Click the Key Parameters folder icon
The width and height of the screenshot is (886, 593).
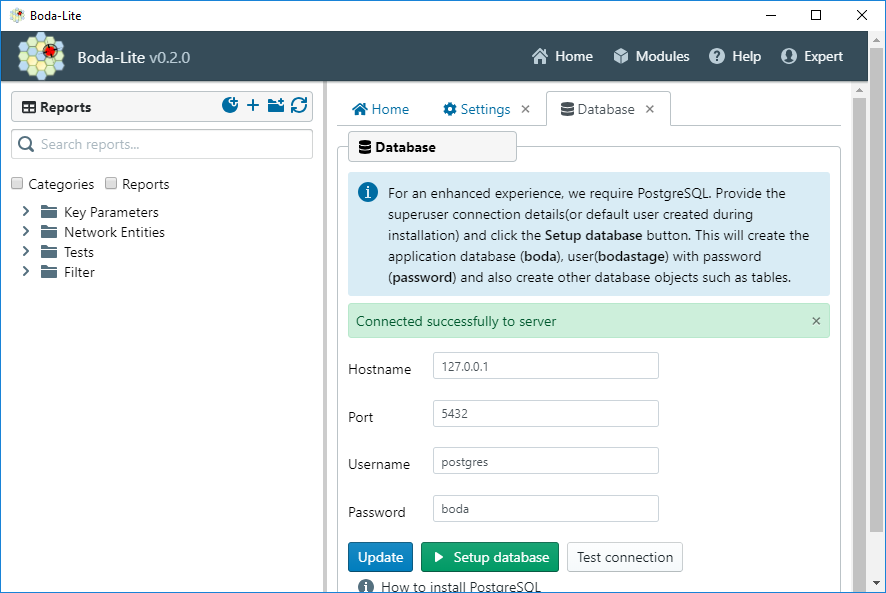(x=49, y=212)
